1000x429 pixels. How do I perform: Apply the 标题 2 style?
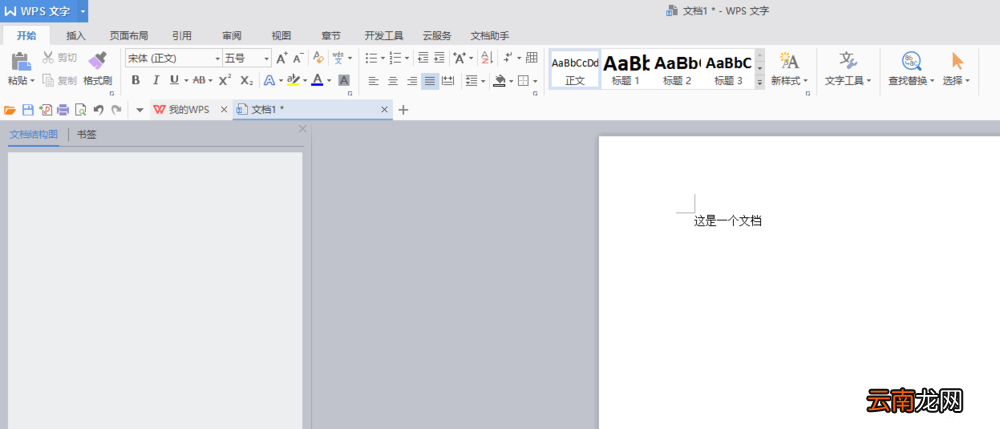click(677, 69)
